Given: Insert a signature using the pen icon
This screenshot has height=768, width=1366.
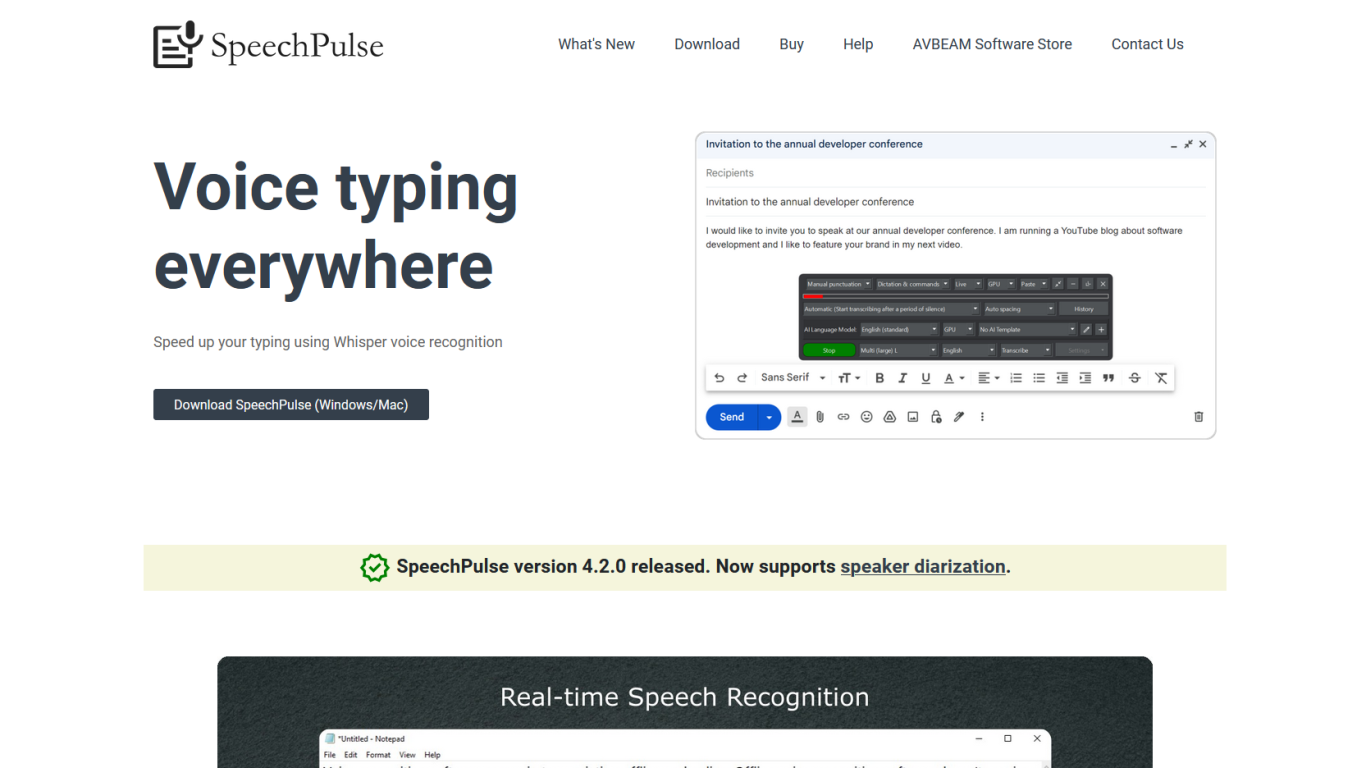Looking at the screenshot, I should [x=958, y=417].
